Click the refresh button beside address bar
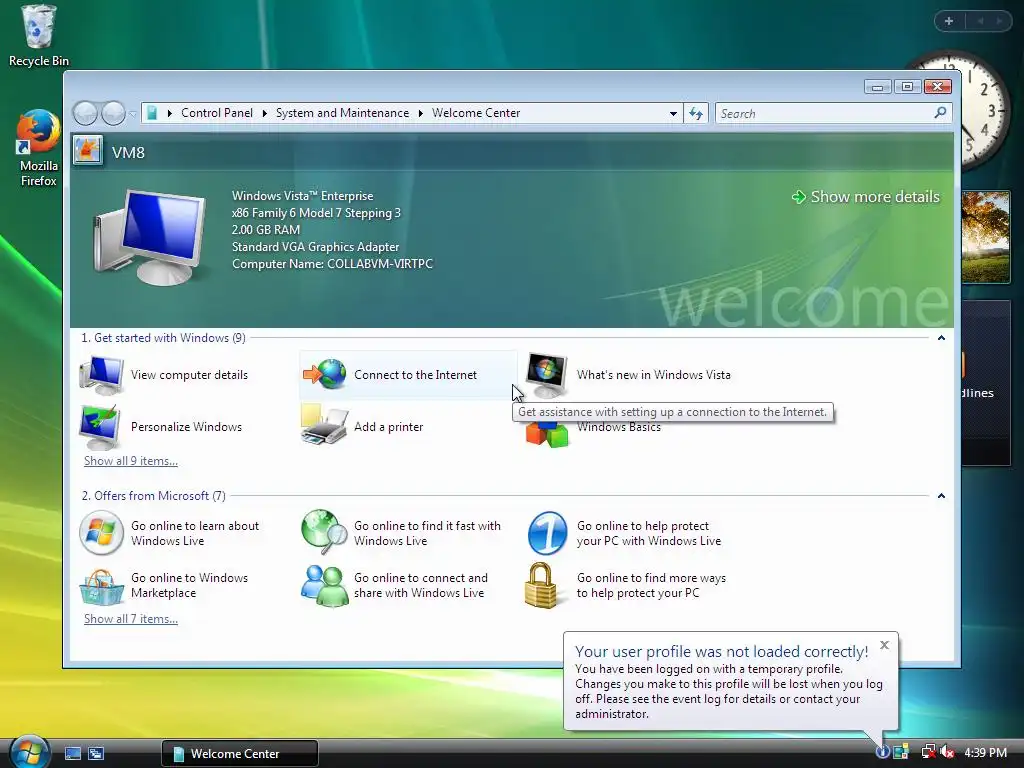The height and width of the screenshot is (768, 1024). point(696,114)
